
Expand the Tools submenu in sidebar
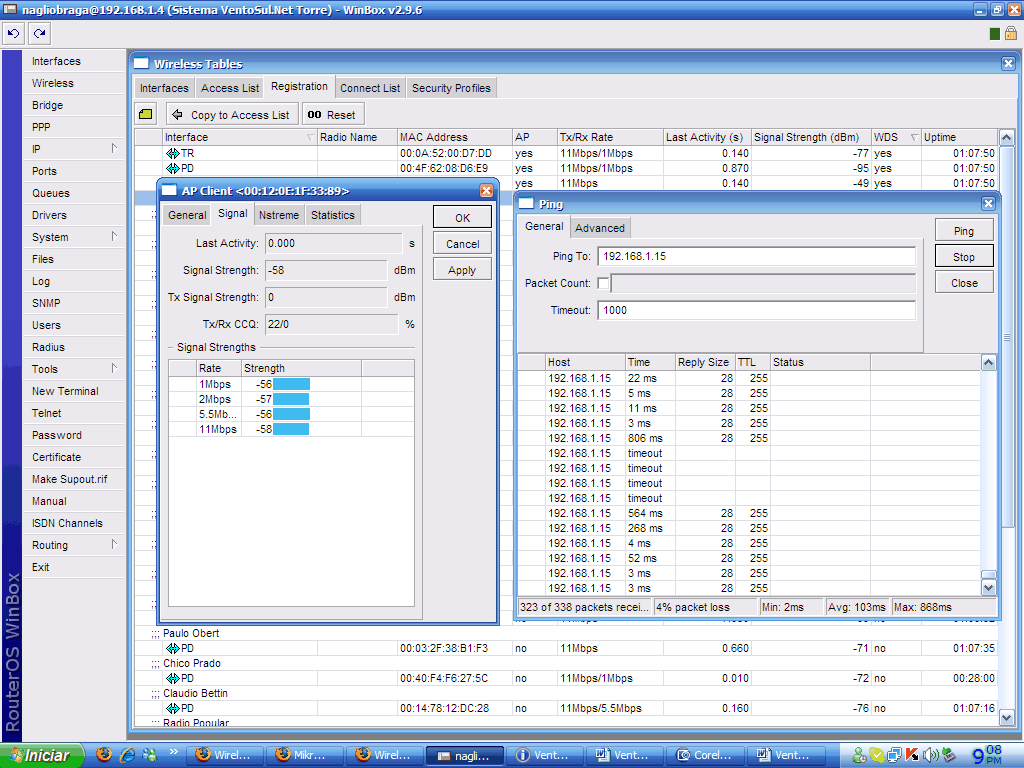(114, 369)
